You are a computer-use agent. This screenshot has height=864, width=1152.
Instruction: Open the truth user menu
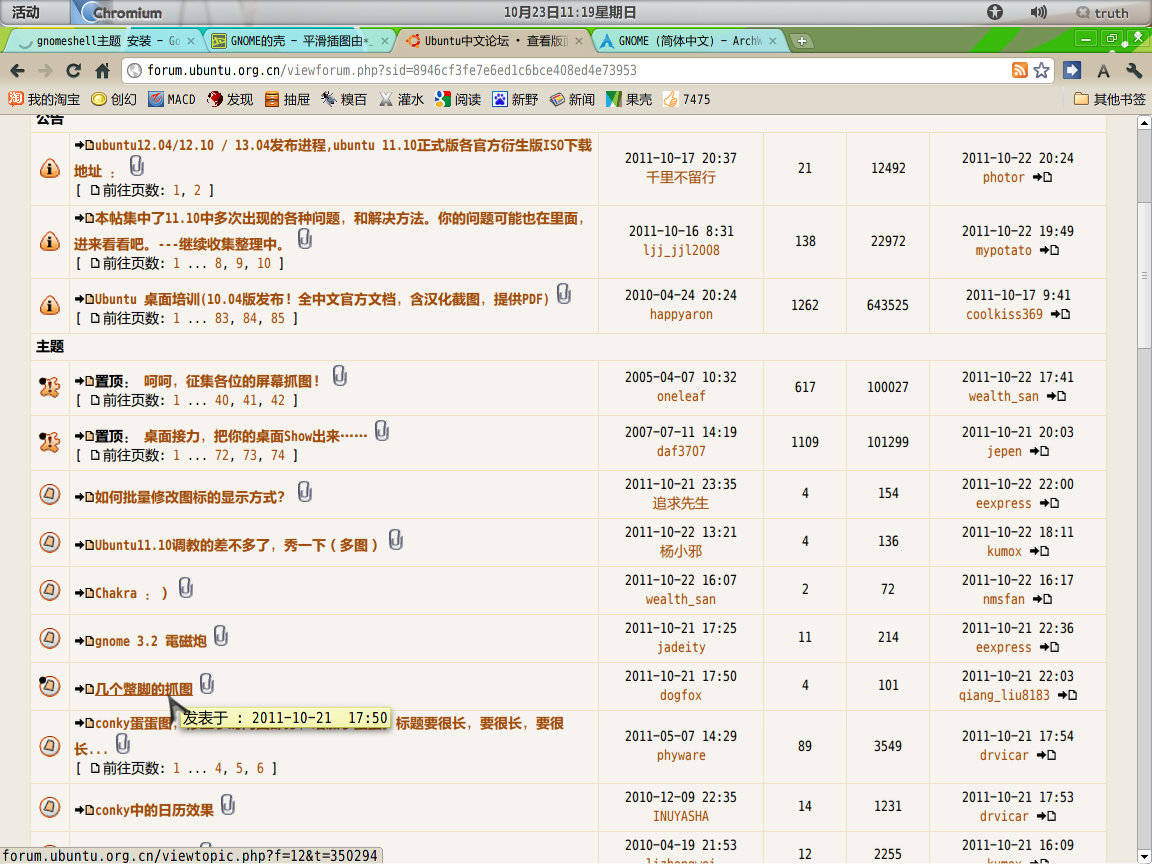pyautogui.click(x=1101, y=12)
